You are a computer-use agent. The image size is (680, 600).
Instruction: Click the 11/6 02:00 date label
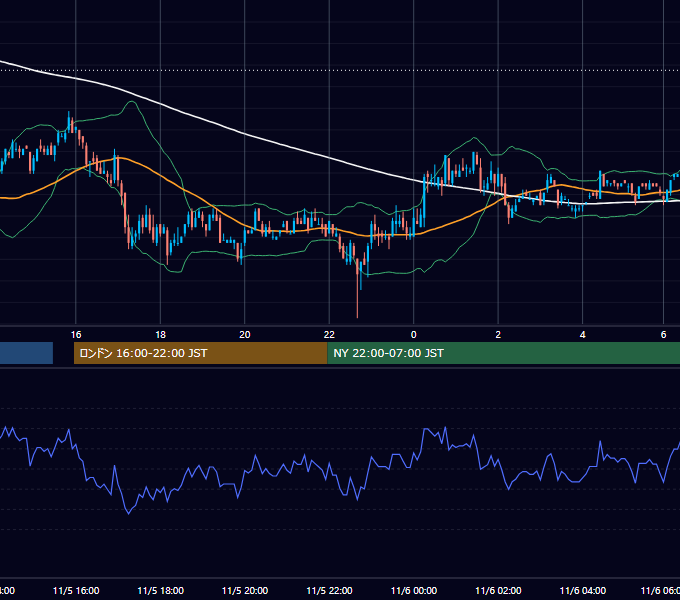click(x=498, y=590)
